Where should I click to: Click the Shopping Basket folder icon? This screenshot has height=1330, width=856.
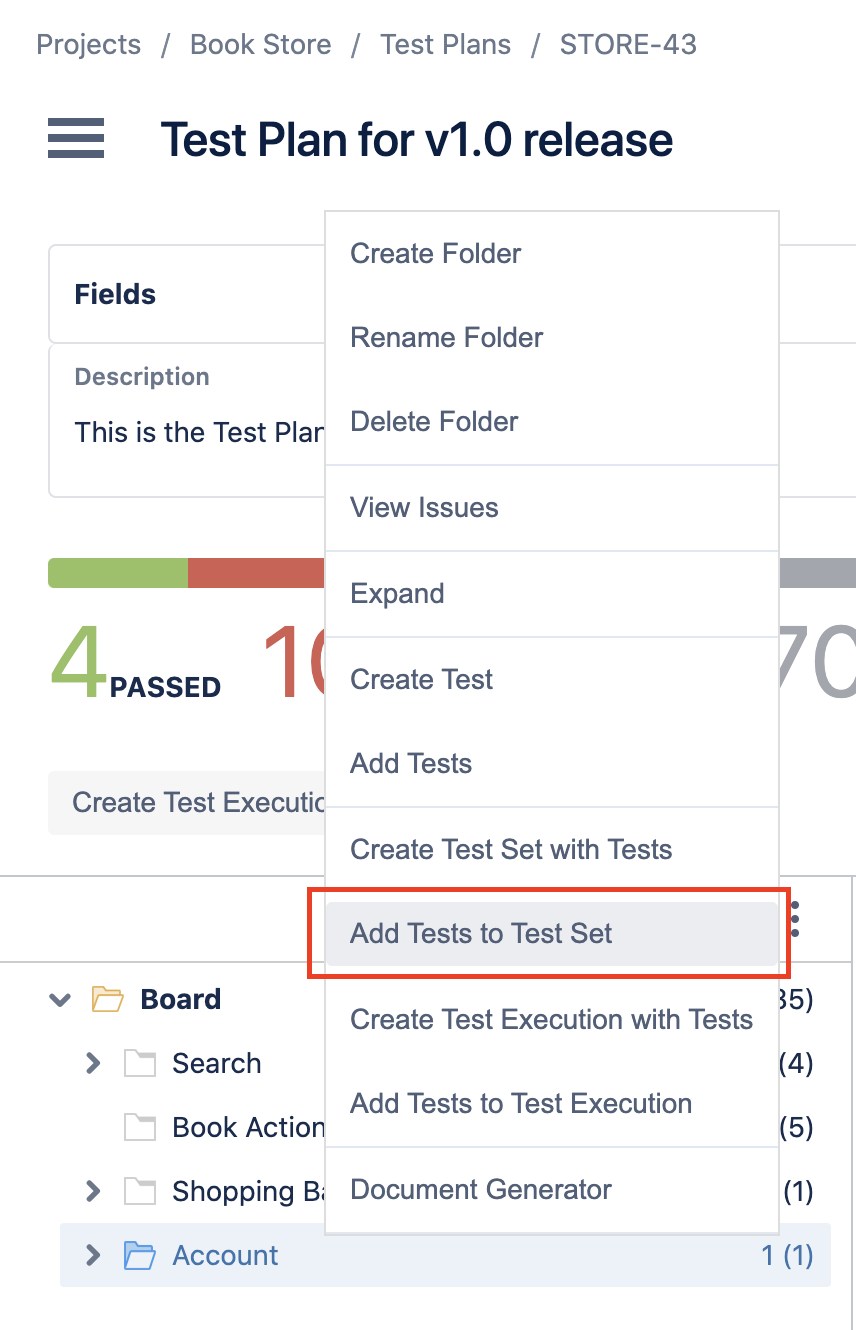(x=140, y=1191)
